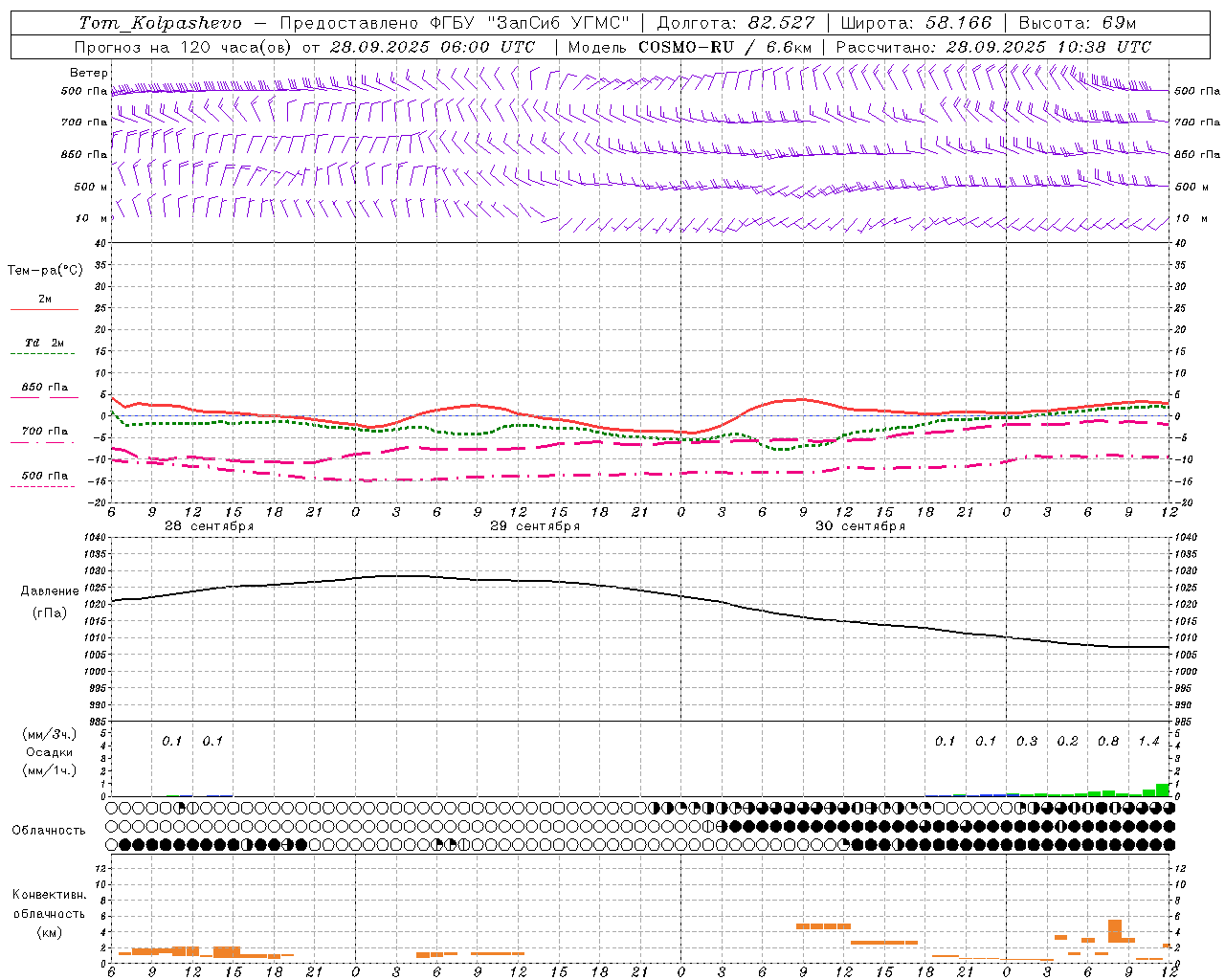The image size is (1225, 980).
Task: Click the date label 29 сентября
Action: tap(535, 526)
